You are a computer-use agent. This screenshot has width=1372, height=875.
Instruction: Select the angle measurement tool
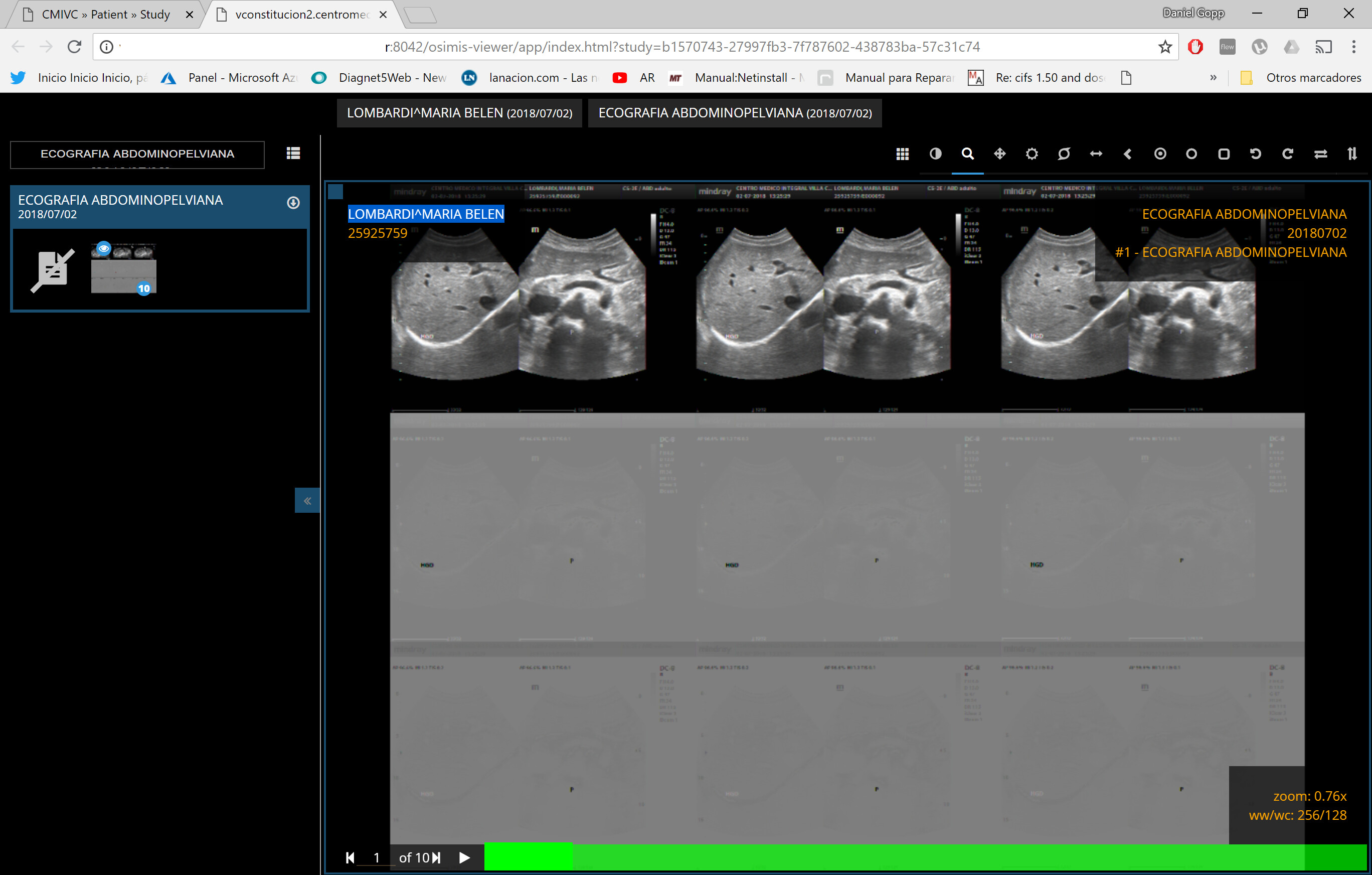(x=1128, y=154)
